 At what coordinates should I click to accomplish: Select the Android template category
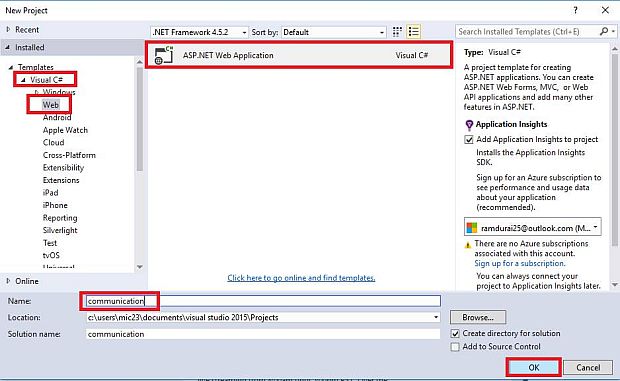[57, 117]
